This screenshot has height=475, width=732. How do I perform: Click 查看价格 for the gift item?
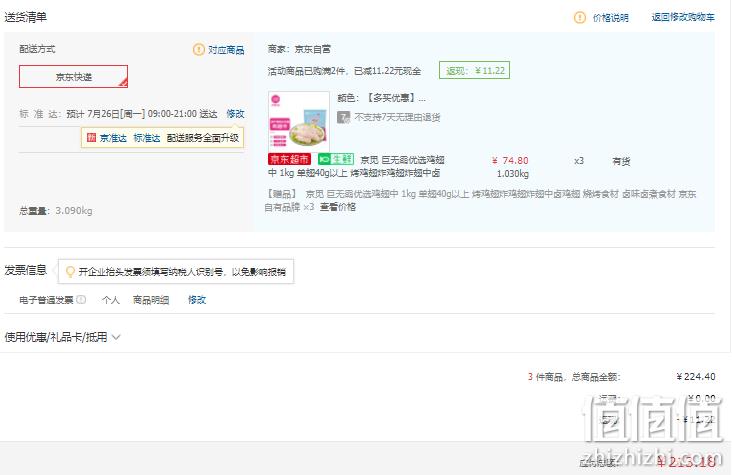(338, 207)
